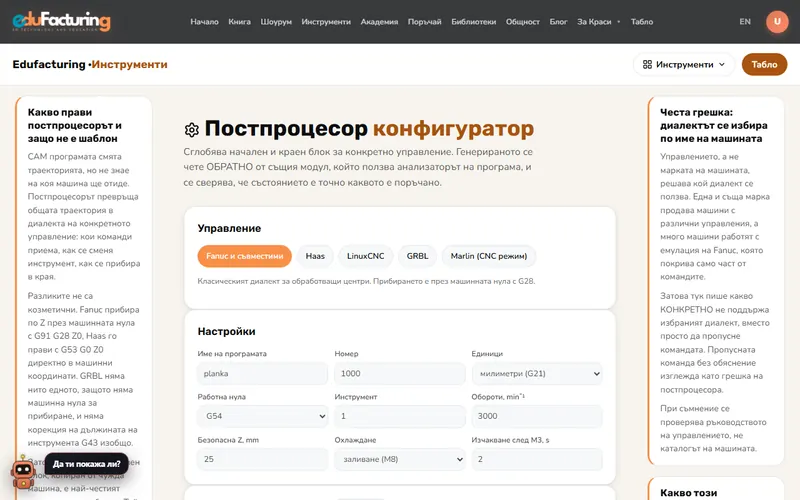Screen dimensions: 800x500
Task: Click heading Какво прави постпроцесорът
Action: [74, 126]
